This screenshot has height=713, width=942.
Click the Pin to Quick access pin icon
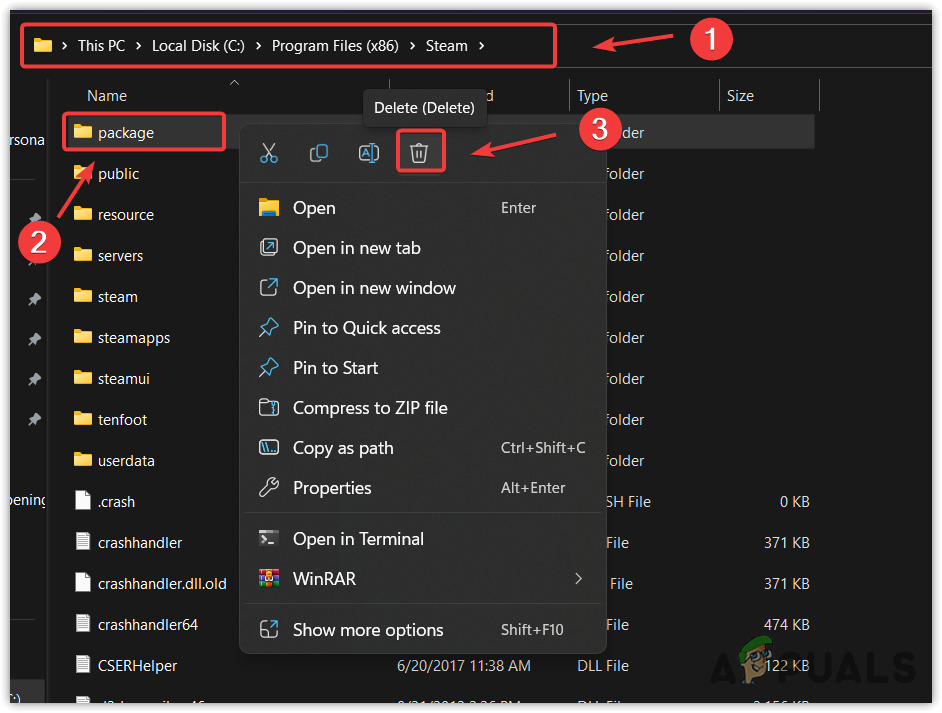pyautogui.click(x=269, y=327)
